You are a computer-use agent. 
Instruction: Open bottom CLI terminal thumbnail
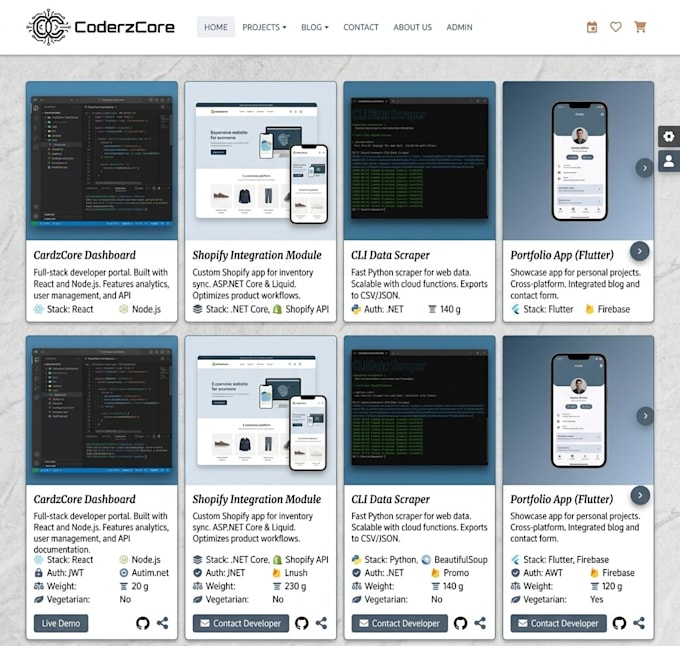point(419,410)
